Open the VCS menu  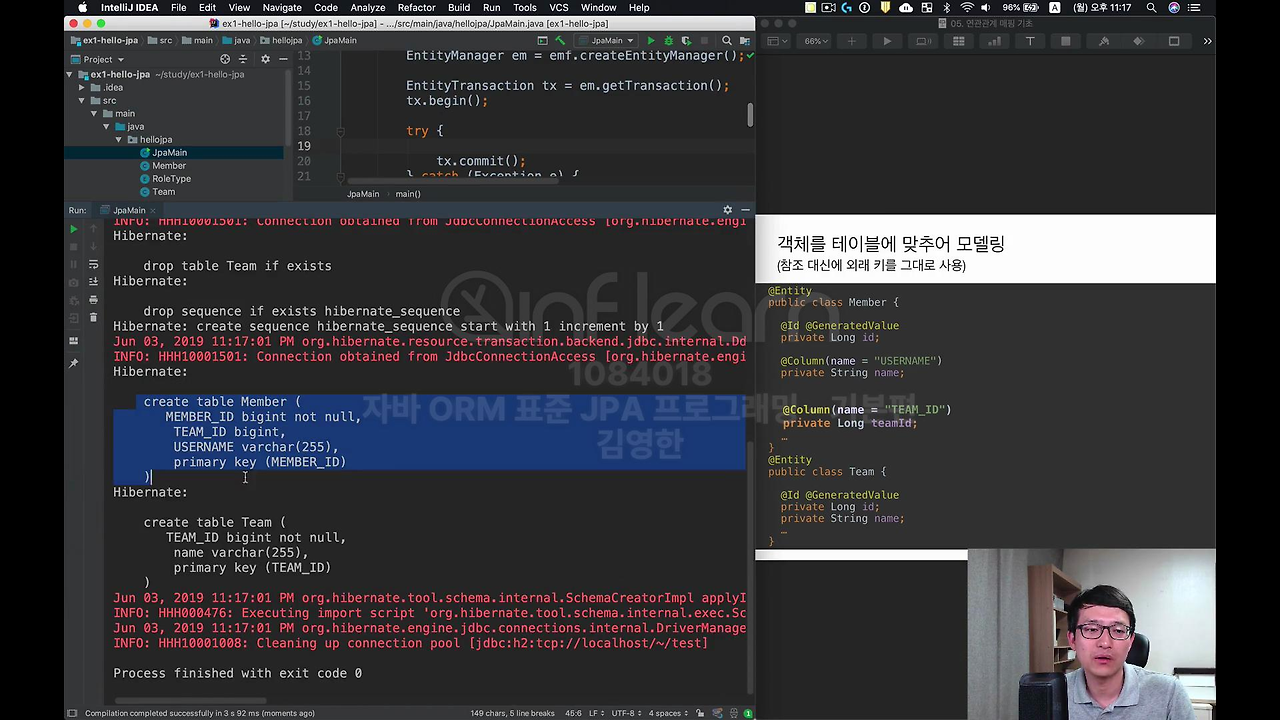(x=559, y=7)
